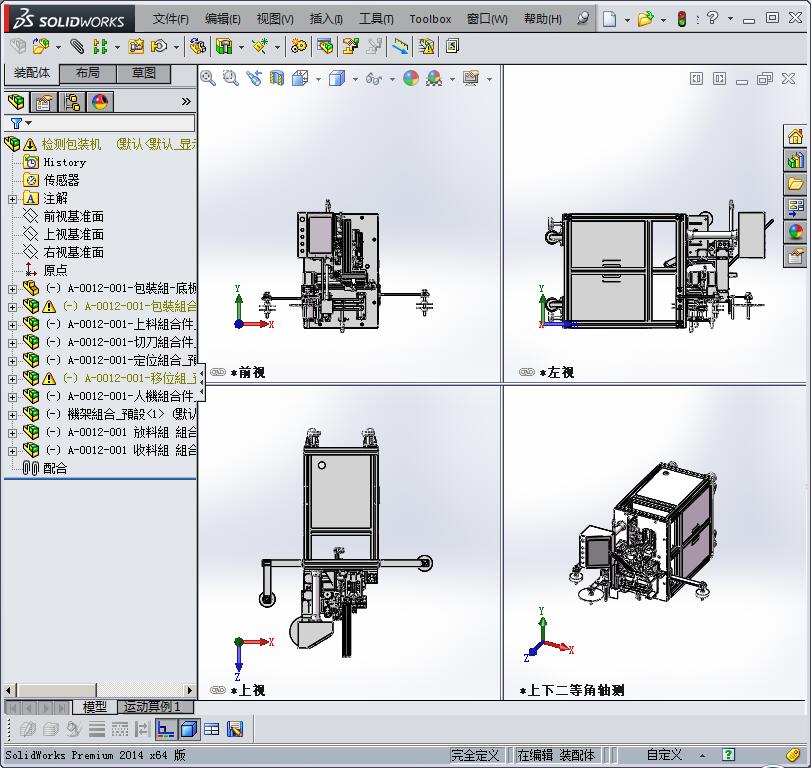Click the Move Component icon
Viewport: 811px width, 768px height.
(159, 47)
